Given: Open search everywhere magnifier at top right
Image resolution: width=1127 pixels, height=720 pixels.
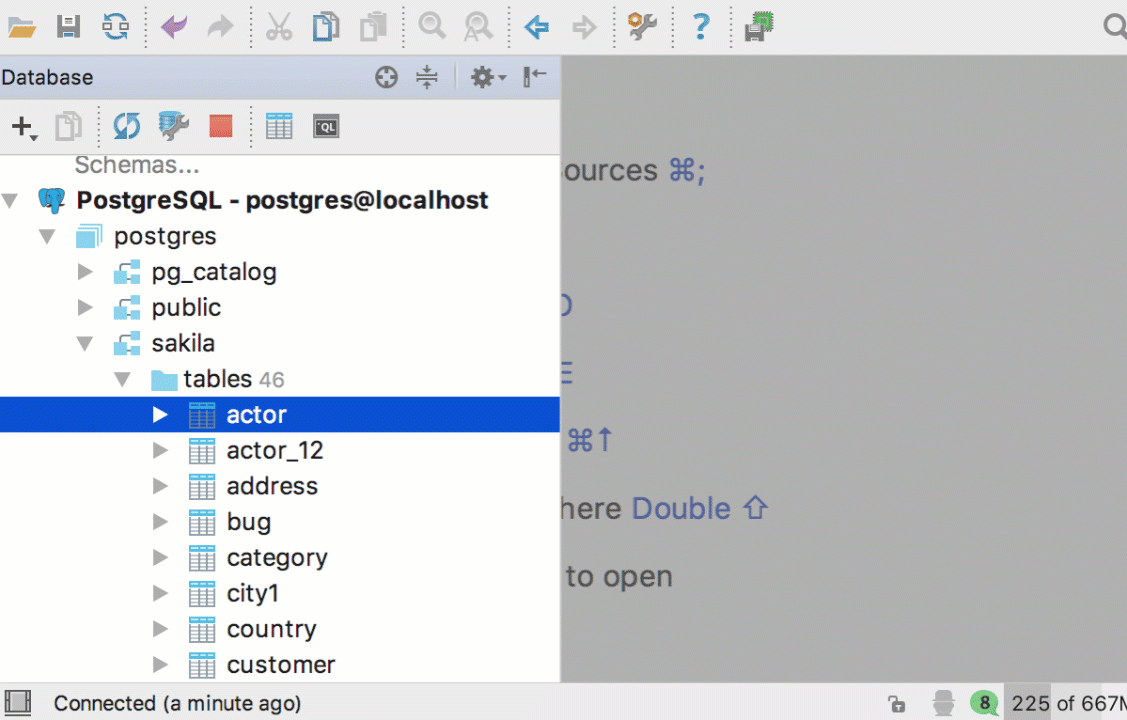Looking at the screenshot, I should [x=1115, y=27].
